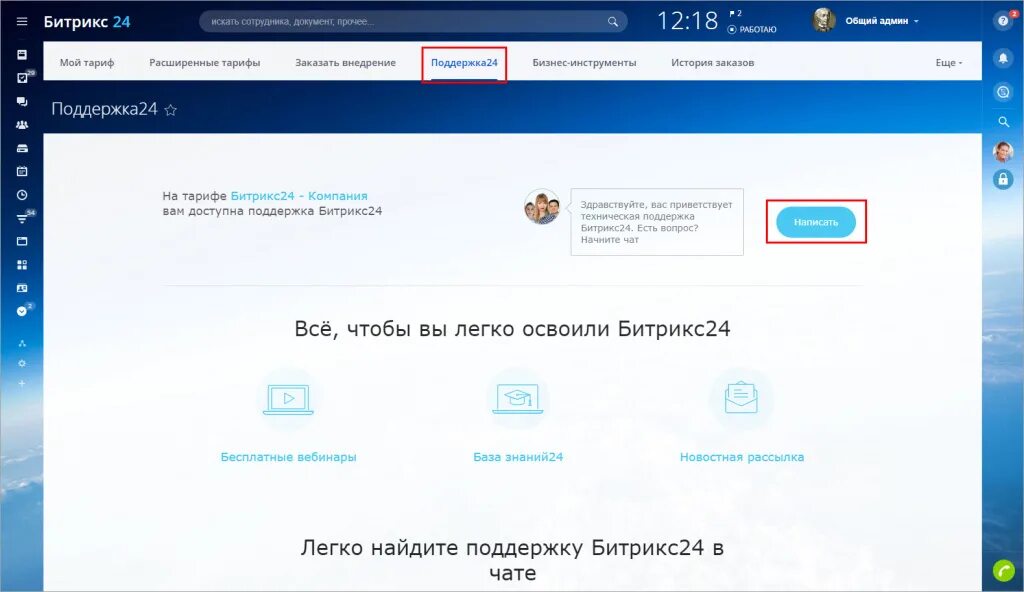Open the workday clock 12:18

pyautogui.click(x=687, y=21)
